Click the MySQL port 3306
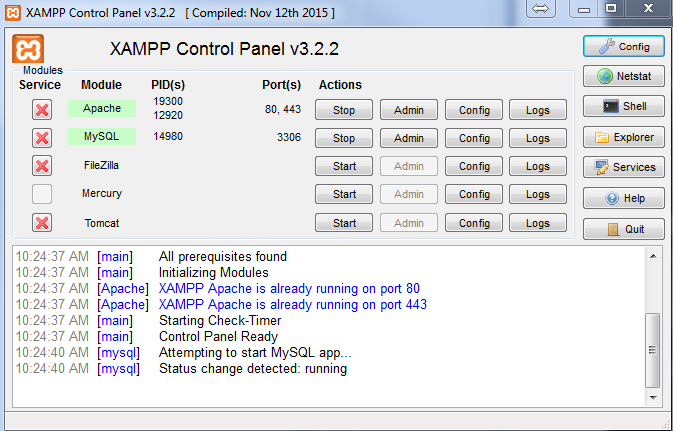 289,137
